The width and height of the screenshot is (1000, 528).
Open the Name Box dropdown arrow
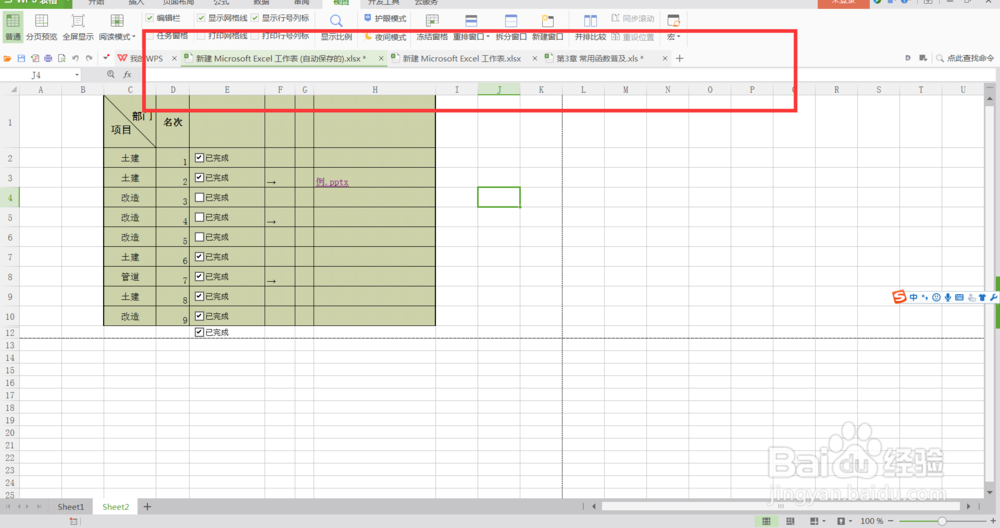[77, 75]
